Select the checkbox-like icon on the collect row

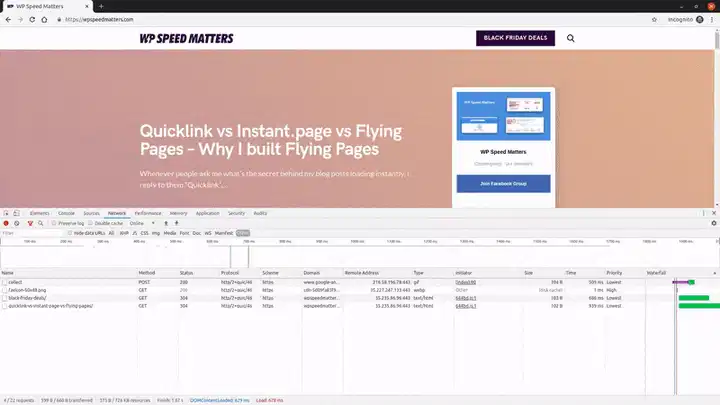coord(5,282)
